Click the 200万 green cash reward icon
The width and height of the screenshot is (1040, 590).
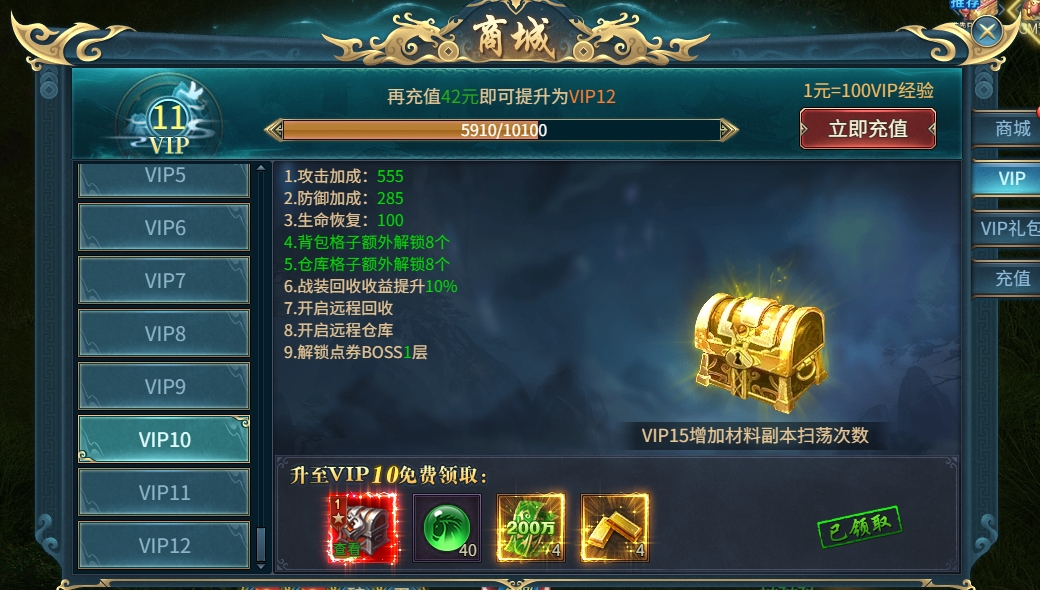click(531, 528)
